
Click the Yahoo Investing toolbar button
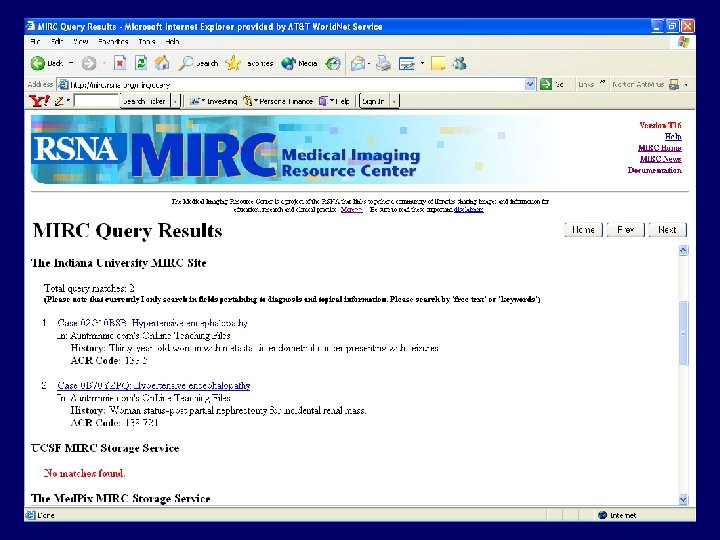(x=214, y=101)
